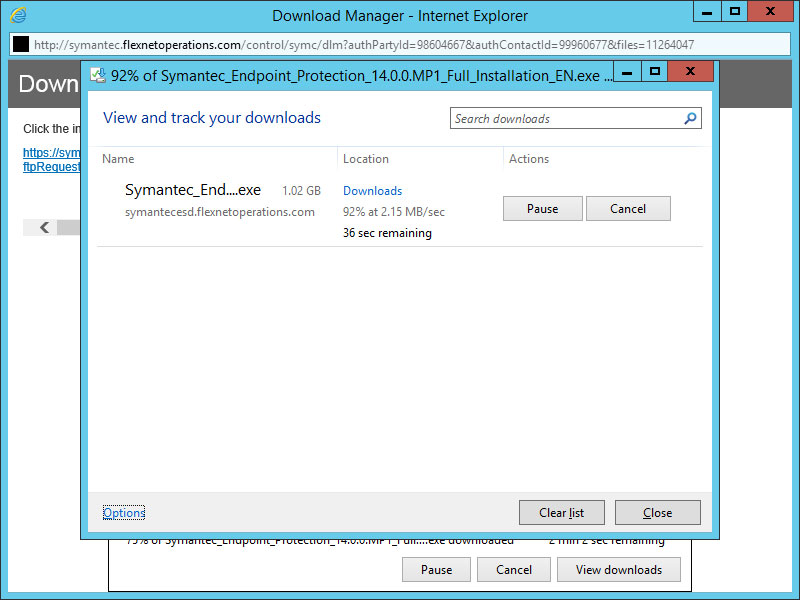This screenshot has width=800, height=600.
Task: Click the 92% at 2.15 MB/sec status
Action: 394,212
